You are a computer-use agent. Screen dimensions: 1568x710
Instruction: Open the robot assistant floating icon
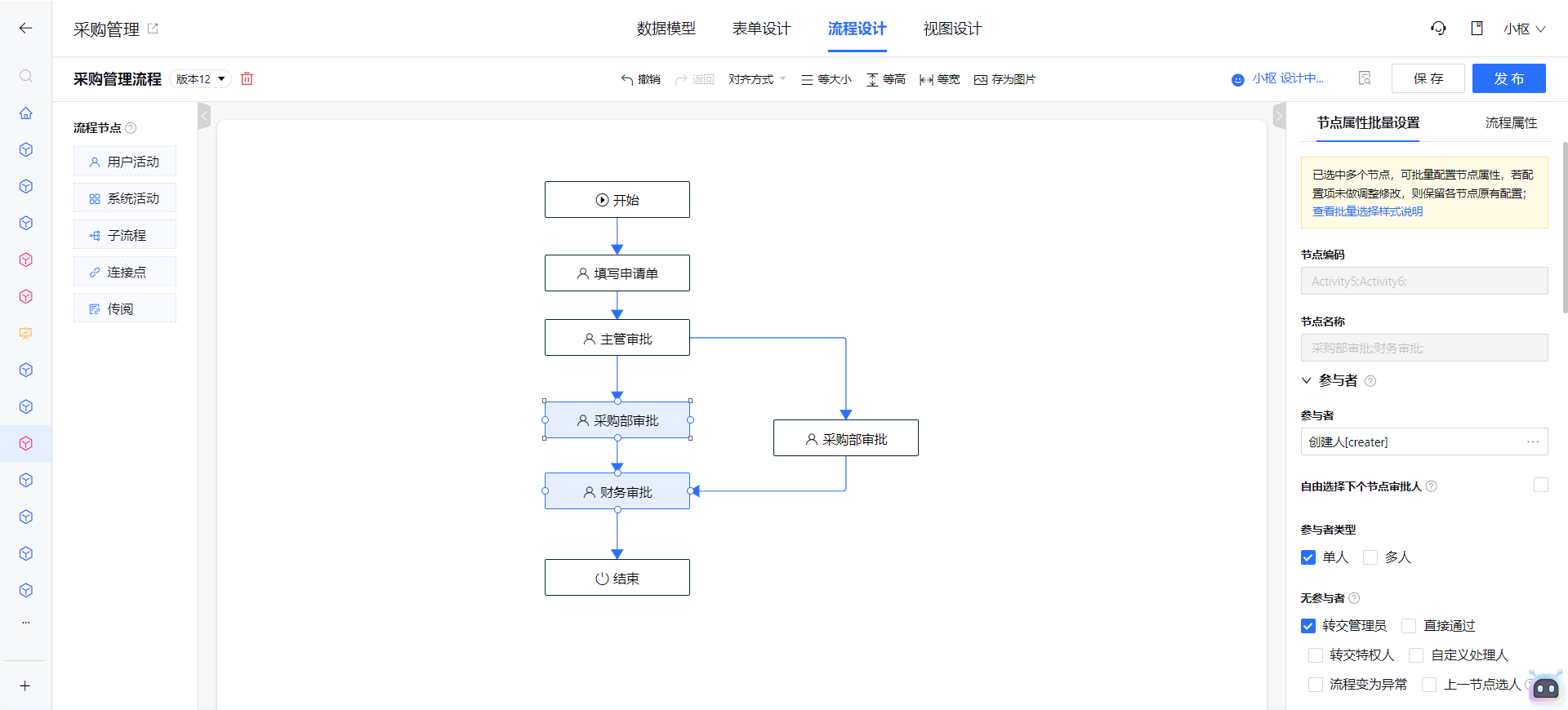[1545, 687]
